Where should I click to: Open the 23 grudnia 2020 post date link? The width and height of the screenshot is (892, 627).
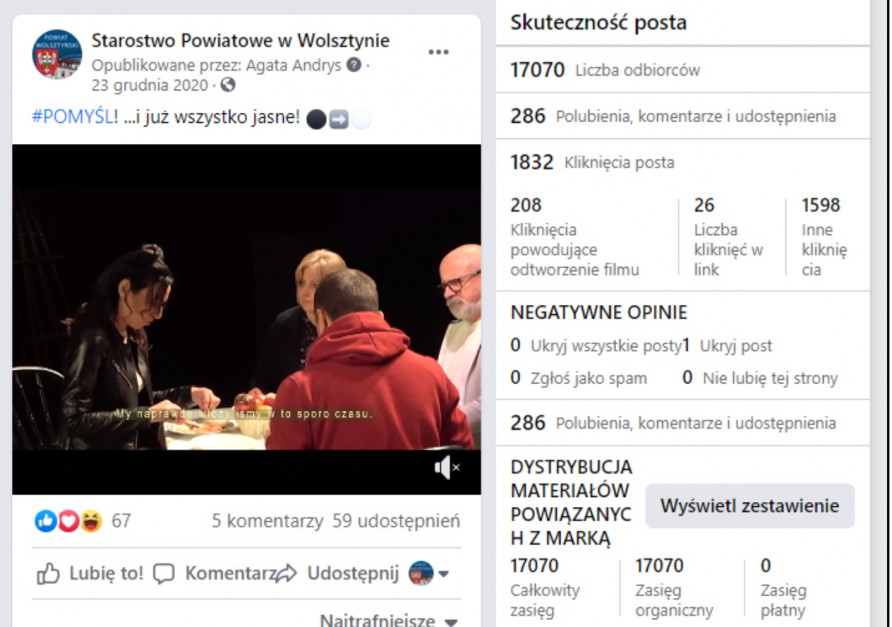coord(150,85)
